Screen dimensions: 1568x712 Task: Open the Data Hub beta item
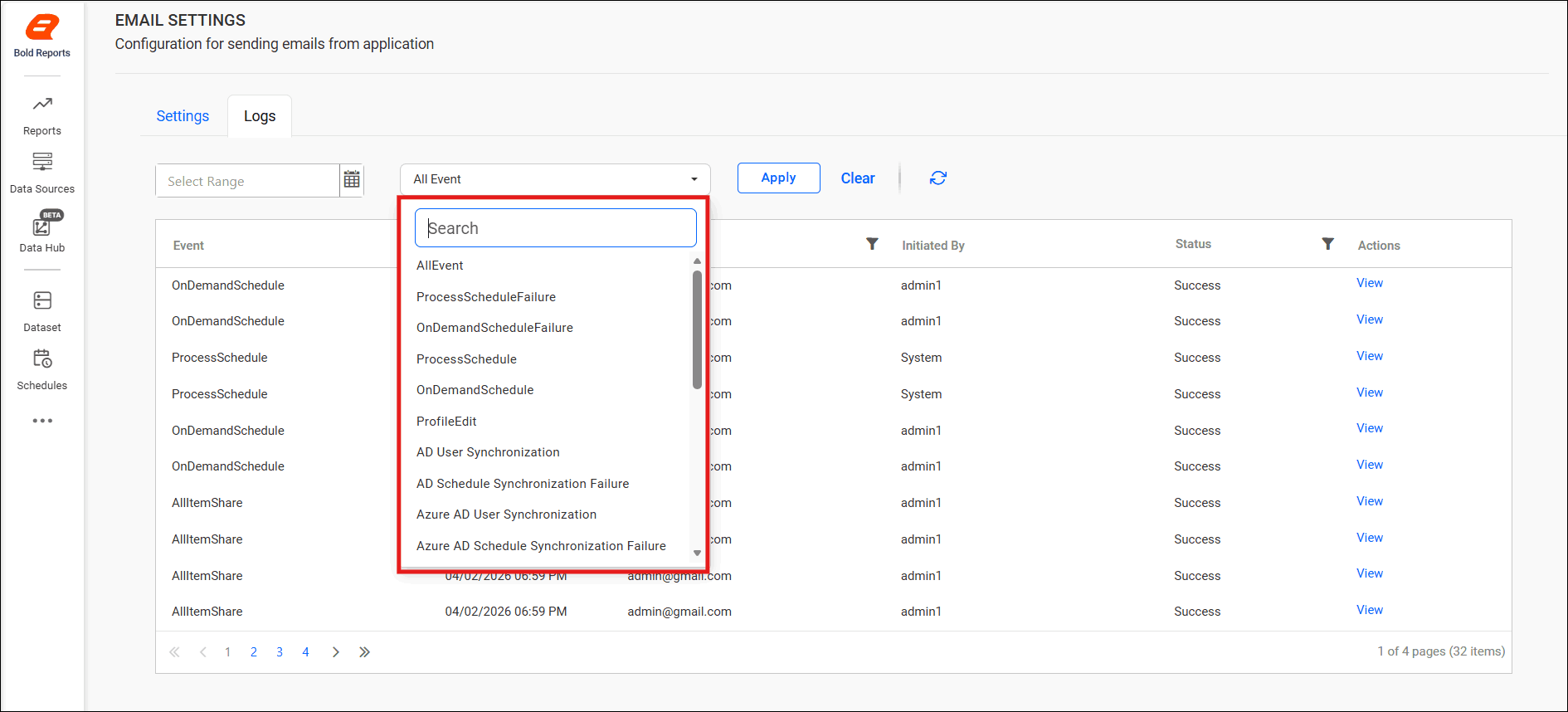click(x=42, y=232)
